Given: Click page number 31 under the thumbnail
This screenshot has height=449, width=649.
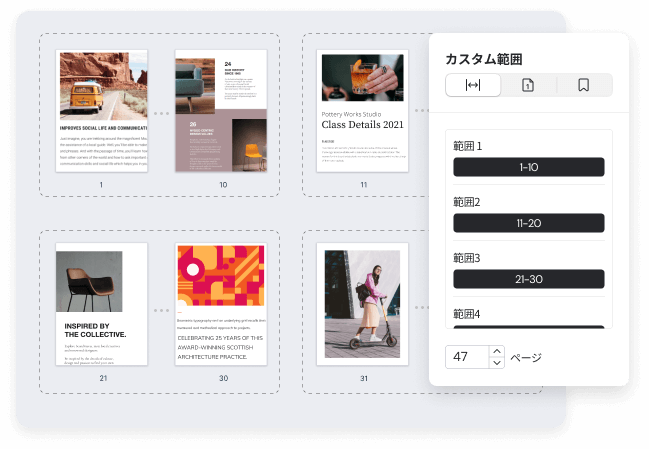Looking at the screenshot, I should click(x=364, y=378).
